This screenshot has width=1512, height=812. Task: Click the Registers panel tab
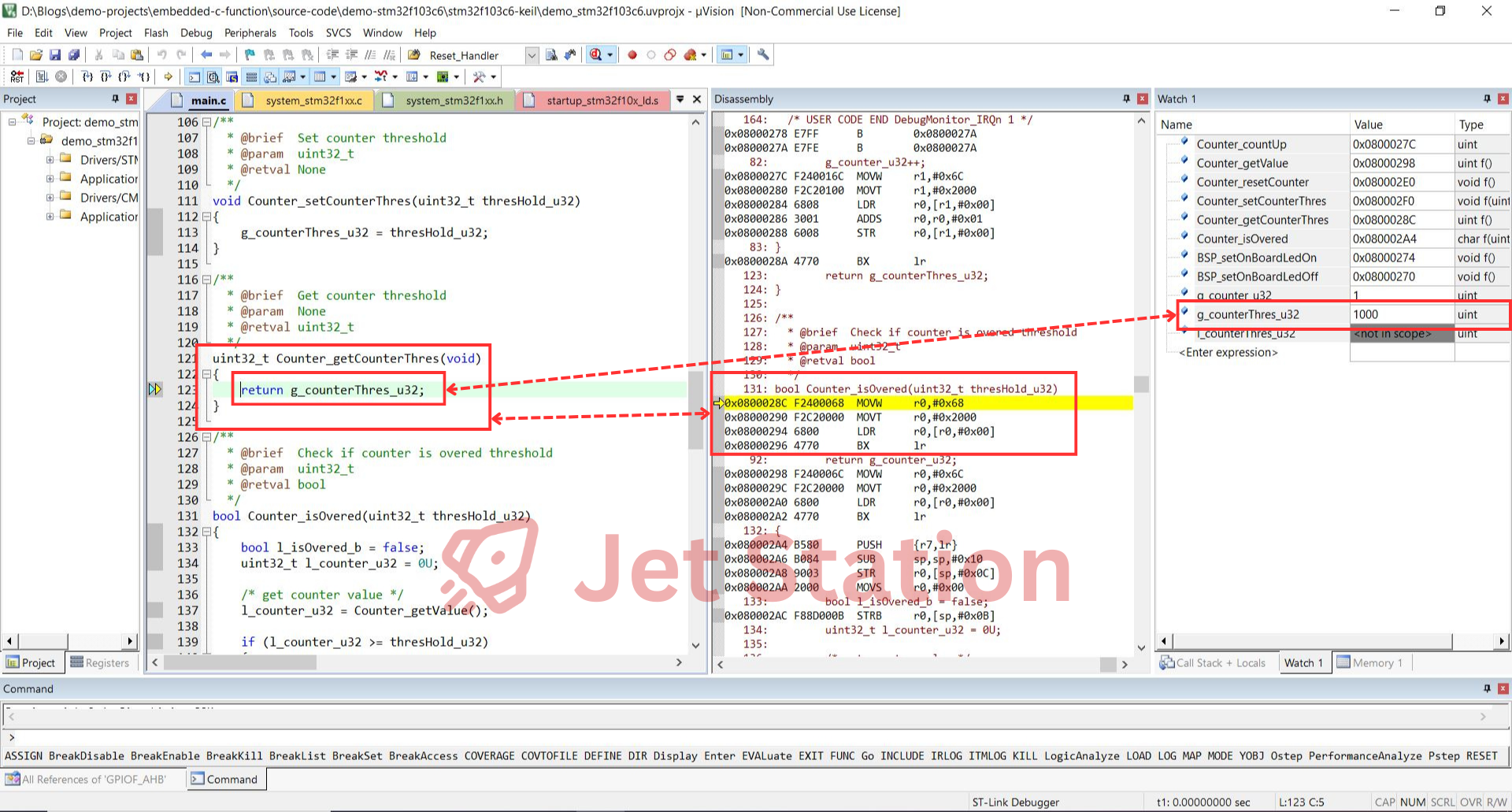click(x=100, y=663)
